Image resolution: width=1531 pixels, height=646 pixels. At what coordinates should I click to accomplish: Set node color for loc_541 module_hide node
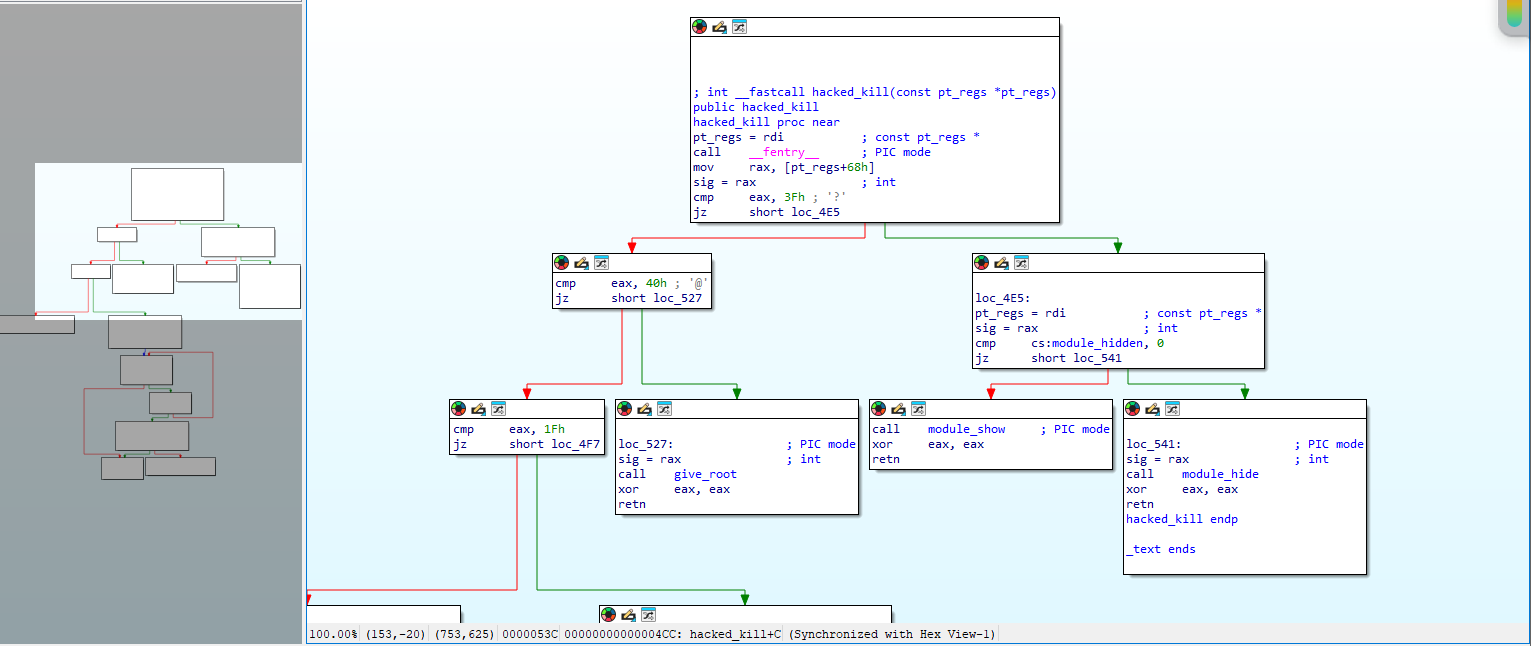tap(1133, 408)
